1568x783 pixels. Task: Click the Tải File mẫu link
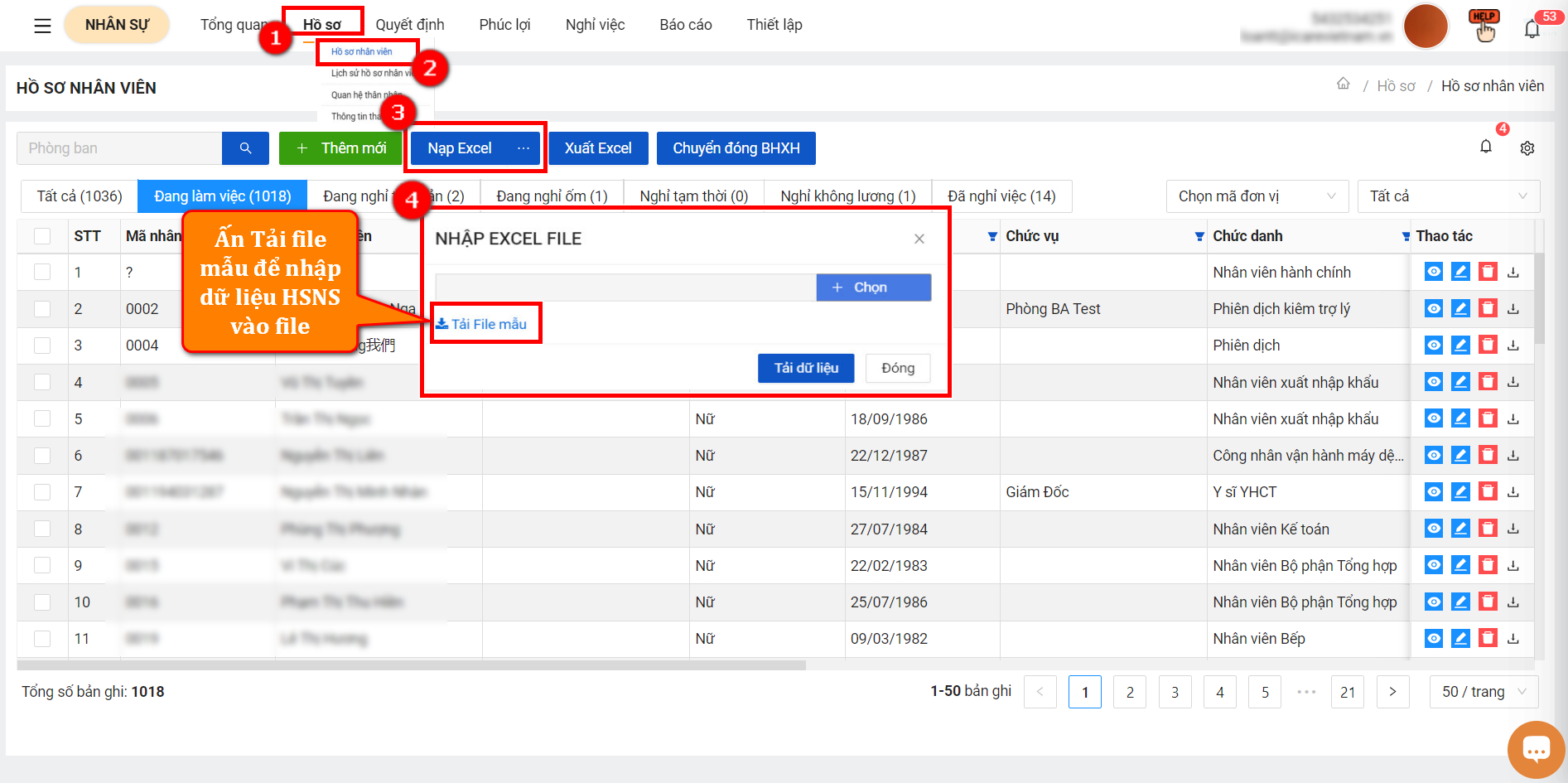[482, 324]
